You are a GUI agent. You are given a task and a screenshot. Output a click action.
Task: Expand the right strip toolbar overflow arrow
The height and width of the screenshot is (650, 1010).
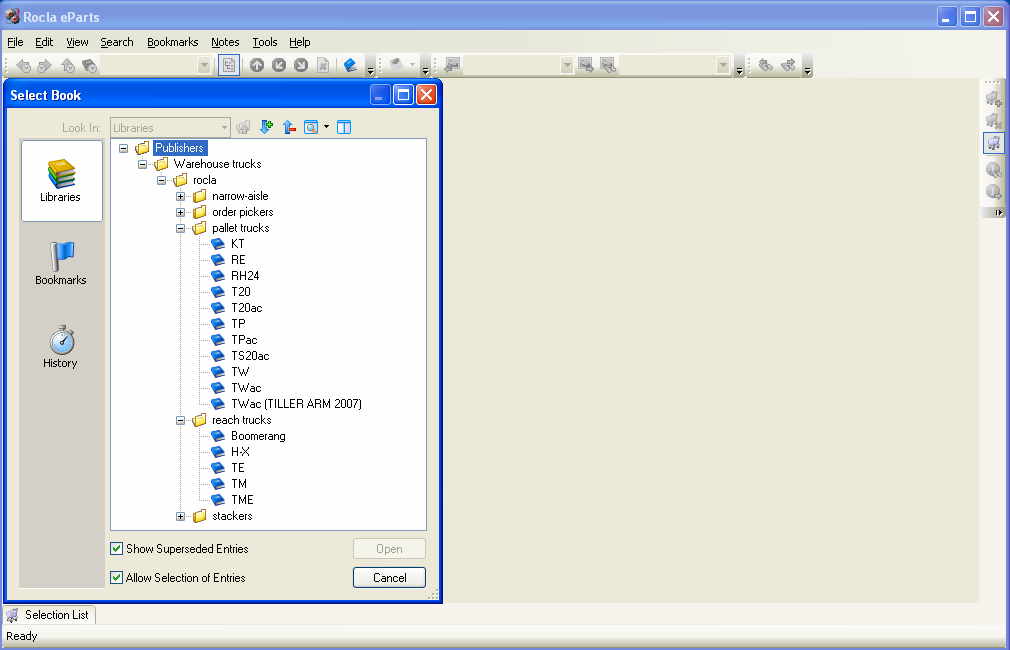coord(998,213)
